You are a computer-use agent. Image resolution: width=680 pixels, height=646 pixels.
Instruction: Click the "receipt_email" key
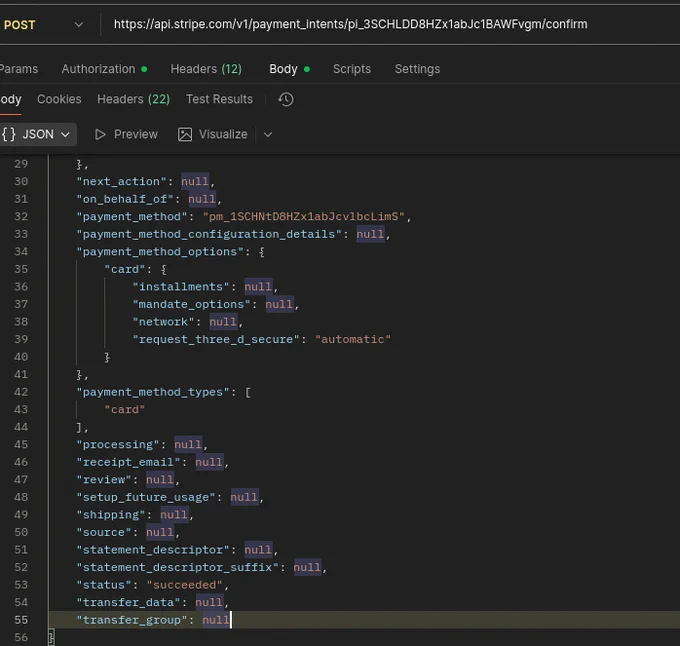click(x=128, y=462)
